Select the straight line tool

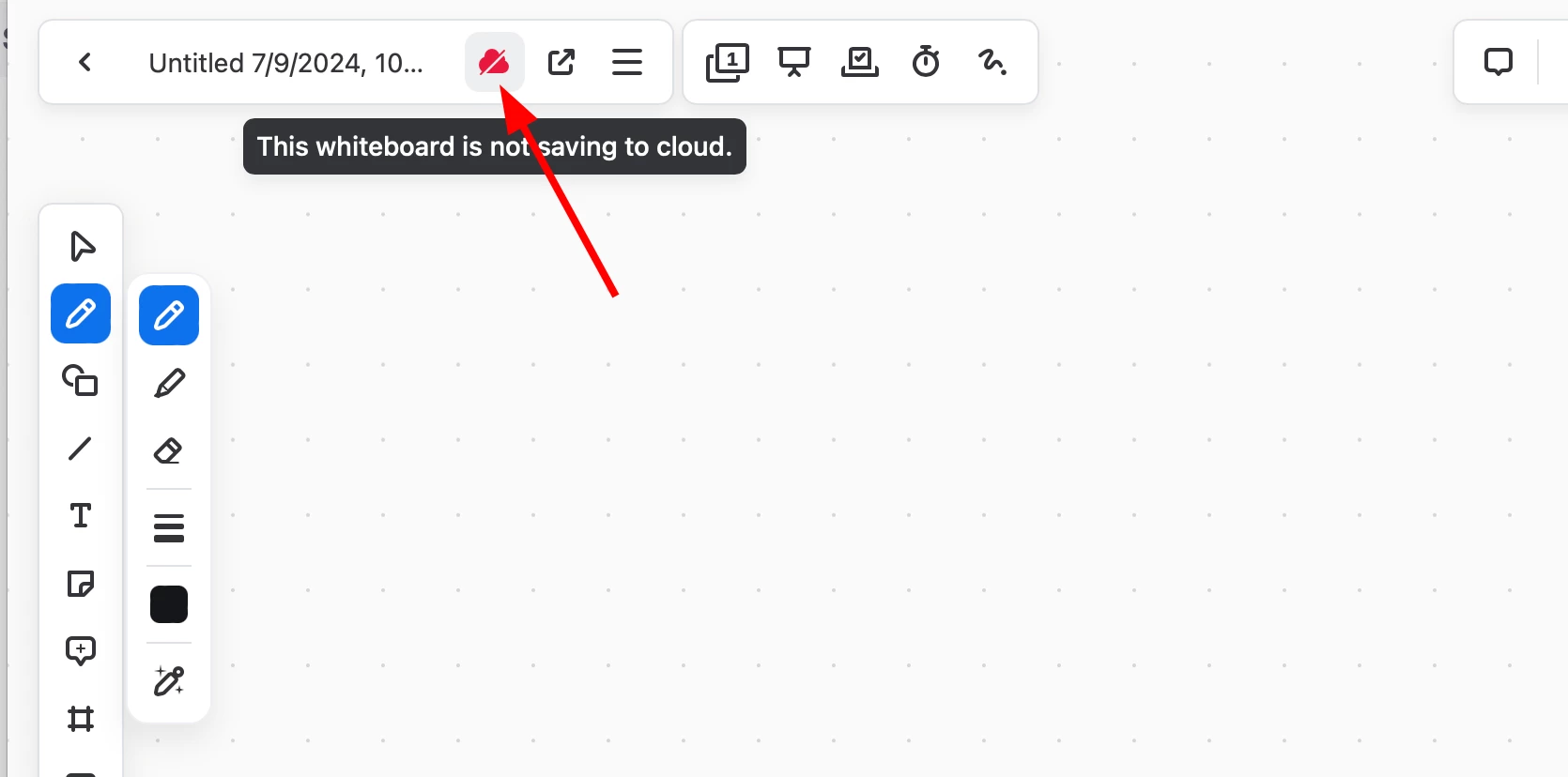point(81,449)
